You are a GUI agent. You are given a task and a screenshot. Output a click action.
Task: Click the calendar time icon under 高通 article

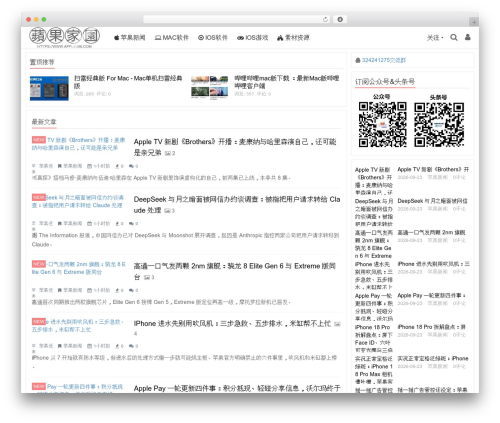(x=89, y=290)
